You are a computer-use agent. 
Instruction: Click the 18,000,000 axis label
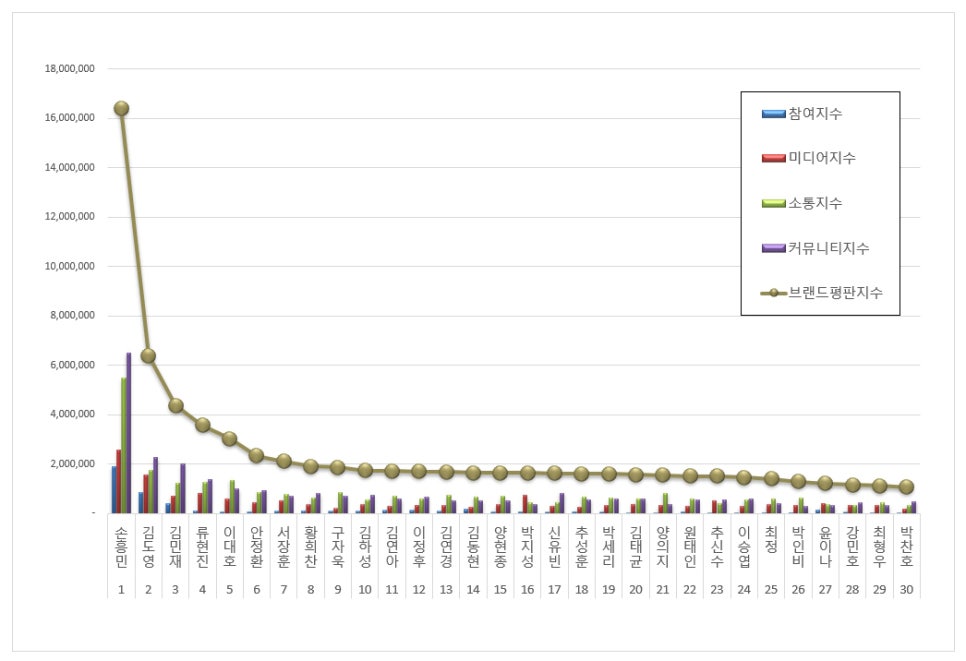pos(70,68)
